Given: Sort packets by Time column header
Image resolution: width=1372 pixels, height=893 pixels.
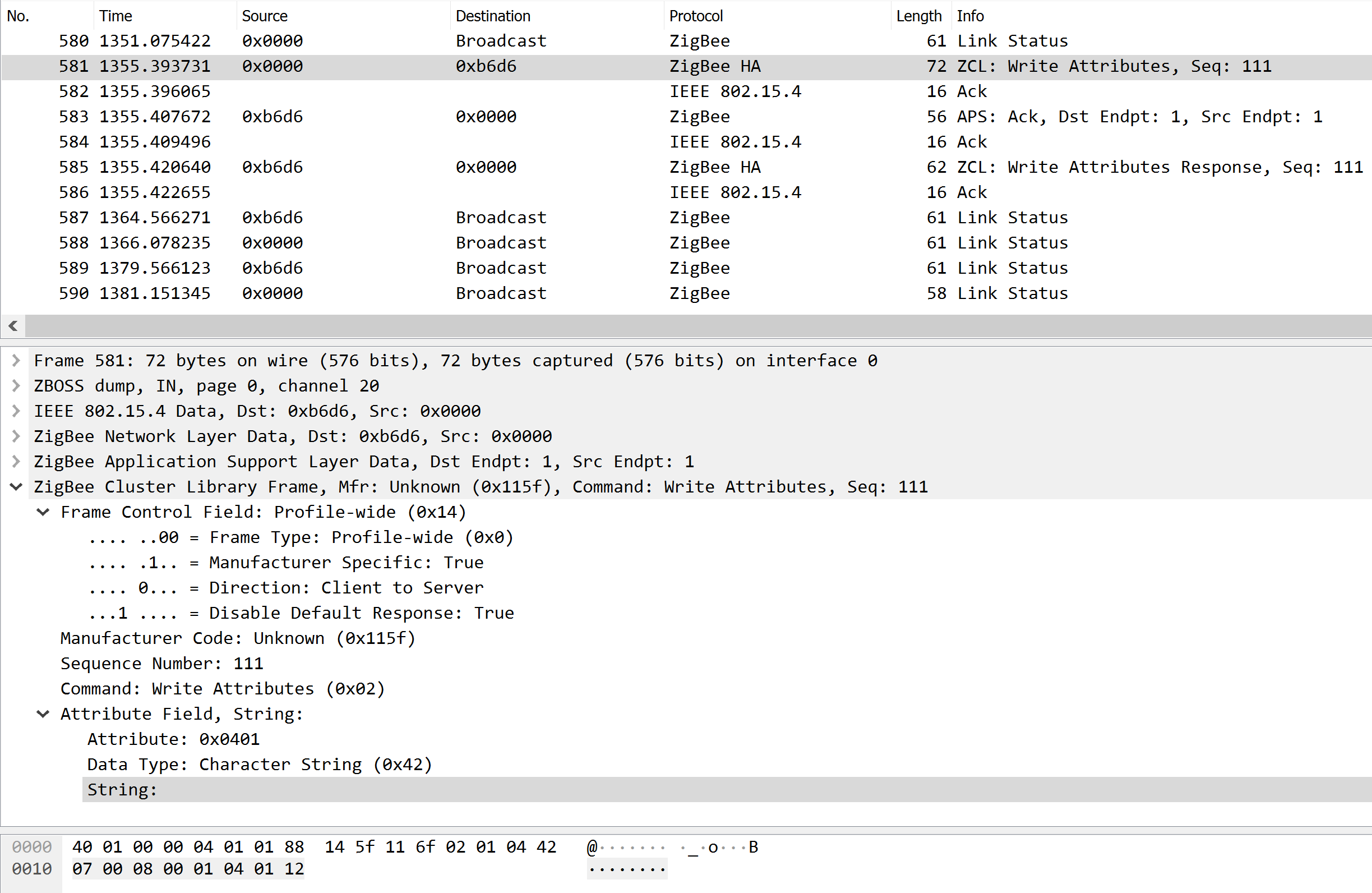Looking at the screenshot, I should click(x=116, y=16).
